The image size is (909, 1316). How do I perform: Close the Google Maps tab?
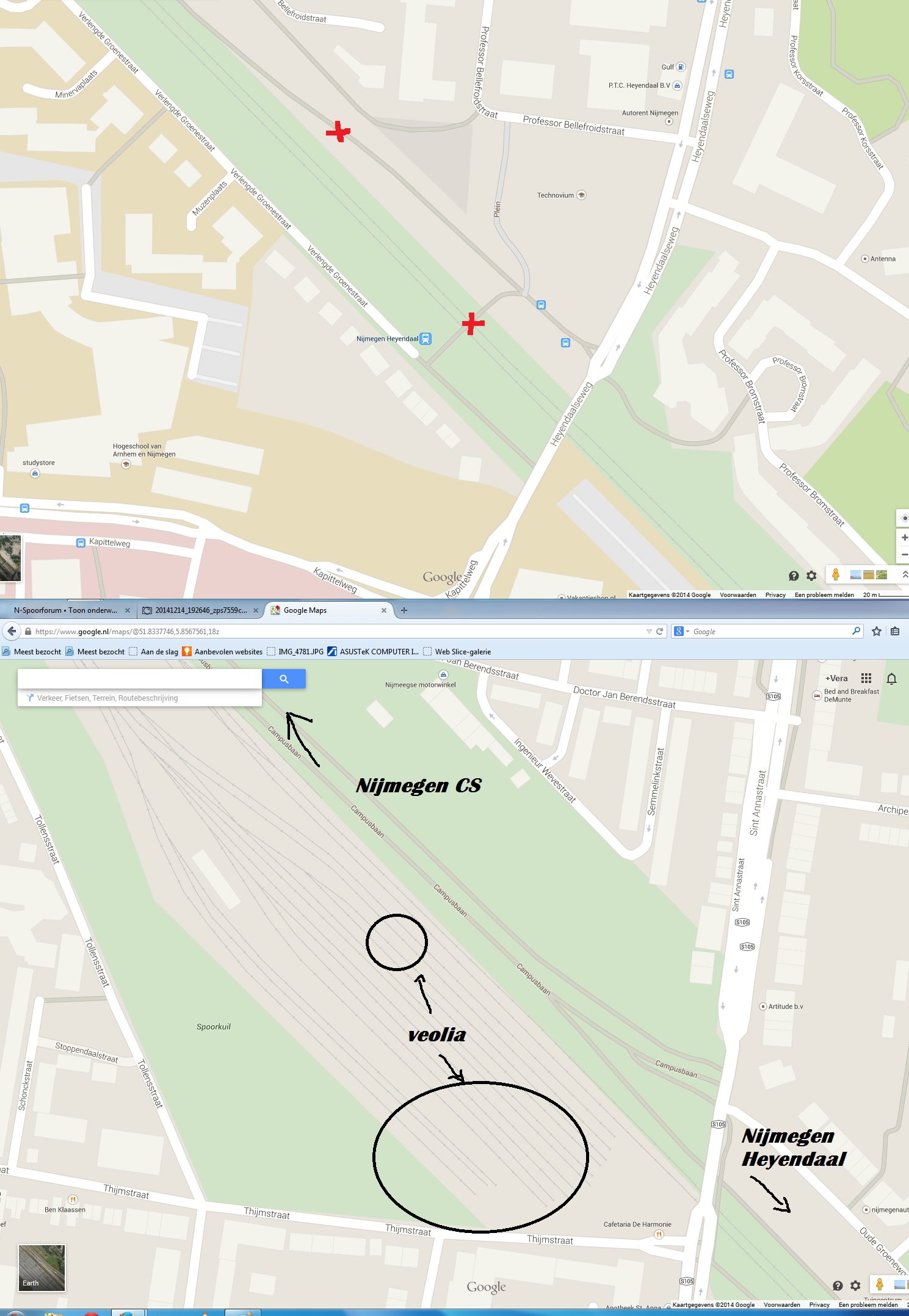click(384, 610)
